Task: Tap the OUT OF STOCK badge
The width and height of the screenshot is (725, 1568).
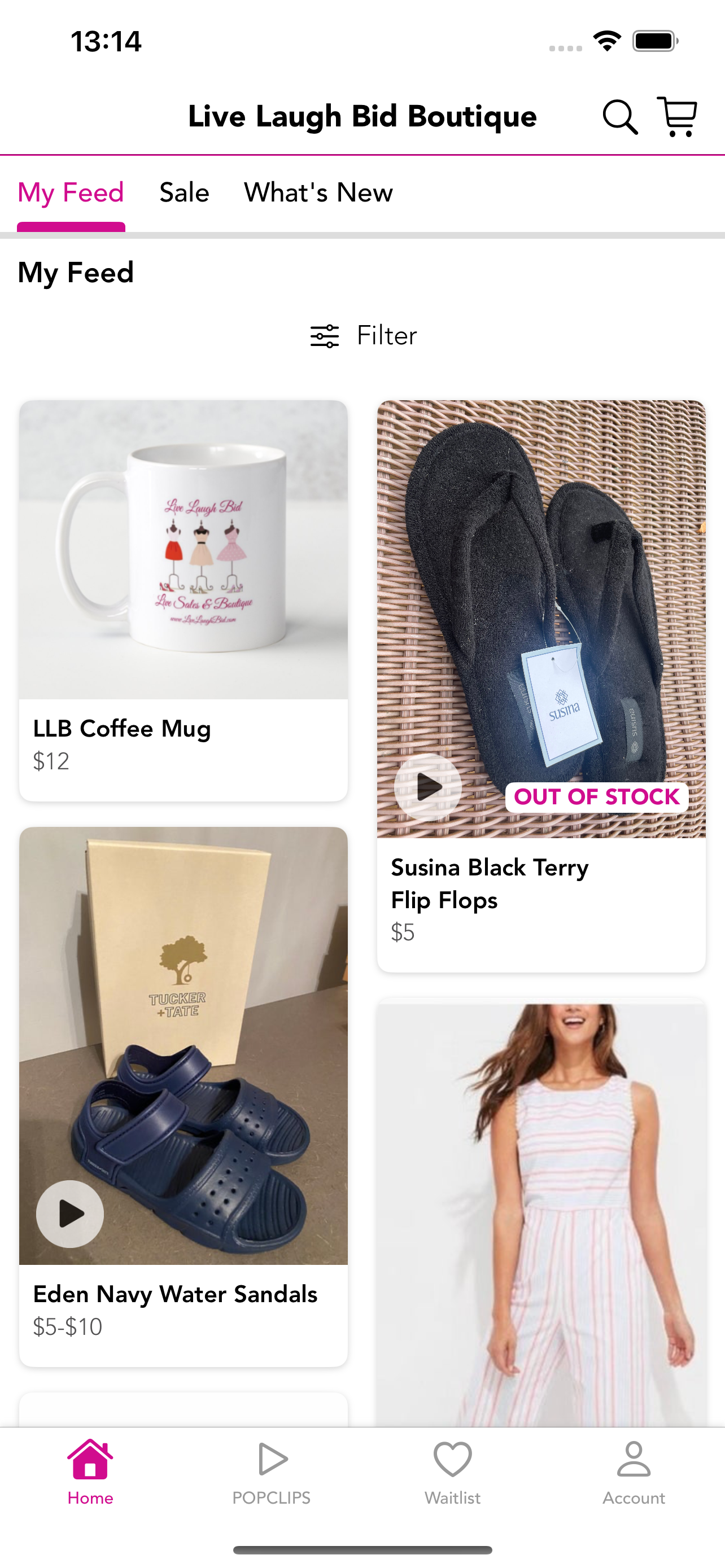Action: click(x=597, y=797)
